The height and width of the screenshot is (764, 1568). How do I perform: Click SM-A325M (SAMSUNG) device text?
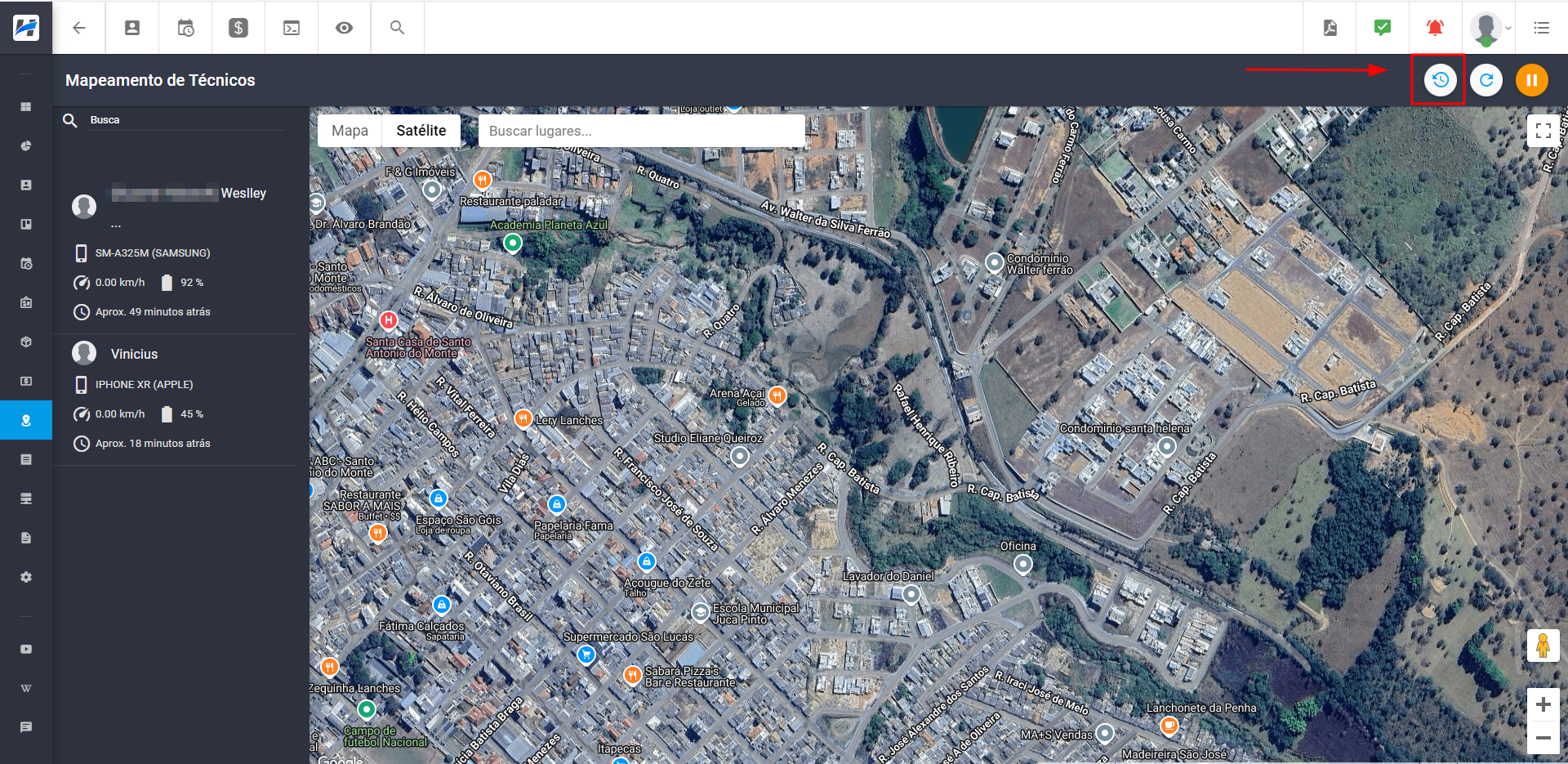[153, 253]
